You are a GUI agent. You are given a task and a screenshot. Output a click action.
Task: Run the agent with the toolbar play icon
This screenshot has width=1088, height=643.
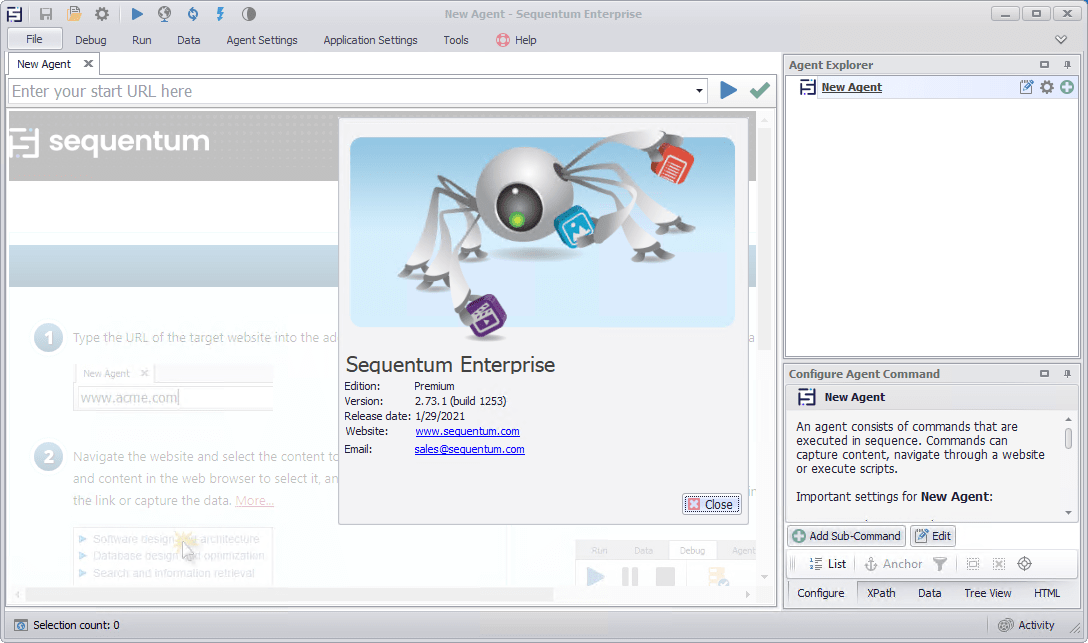coord(137,14)
